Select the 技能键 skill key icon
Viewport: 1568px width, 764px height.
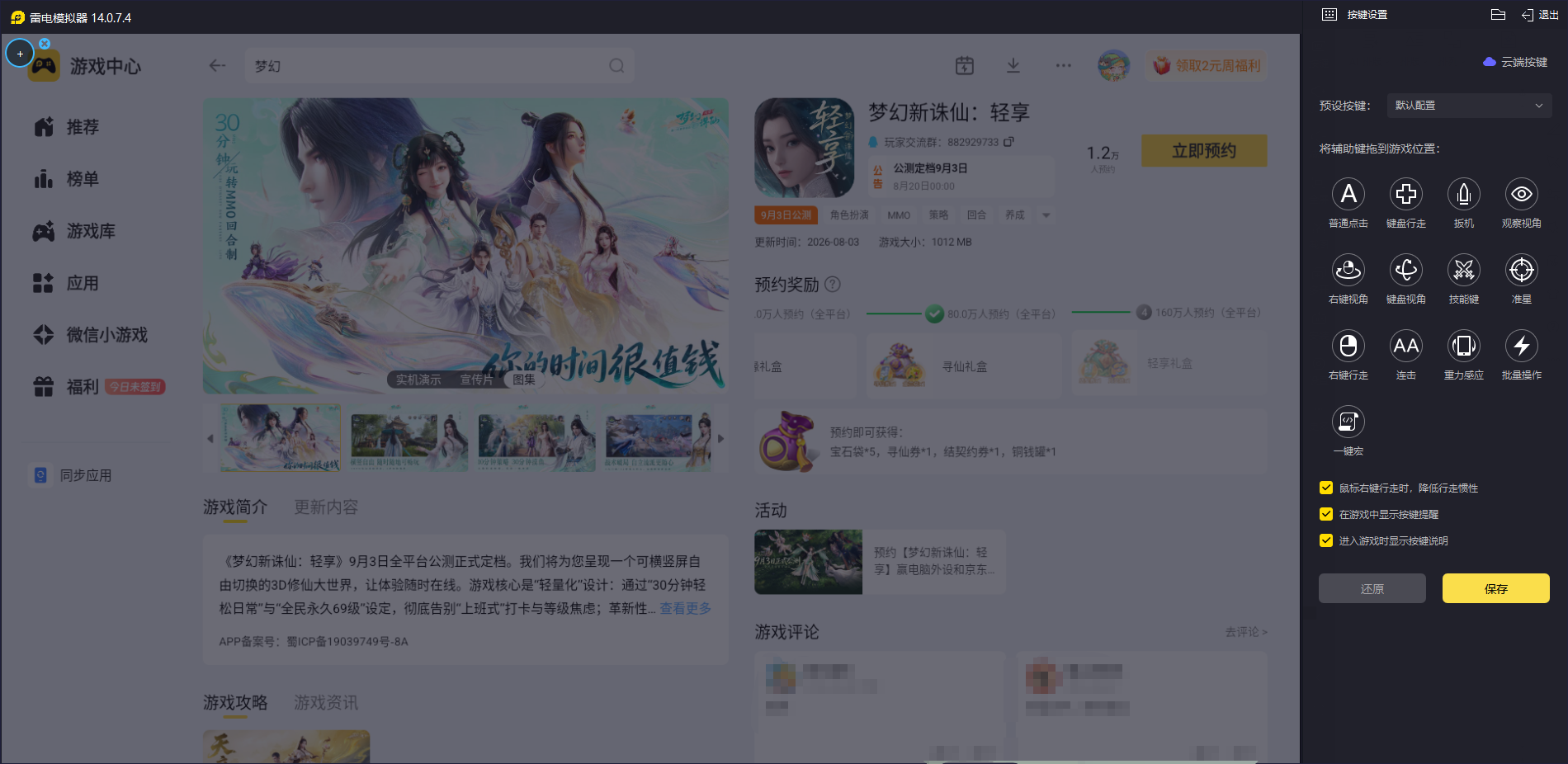(1464, 270)
